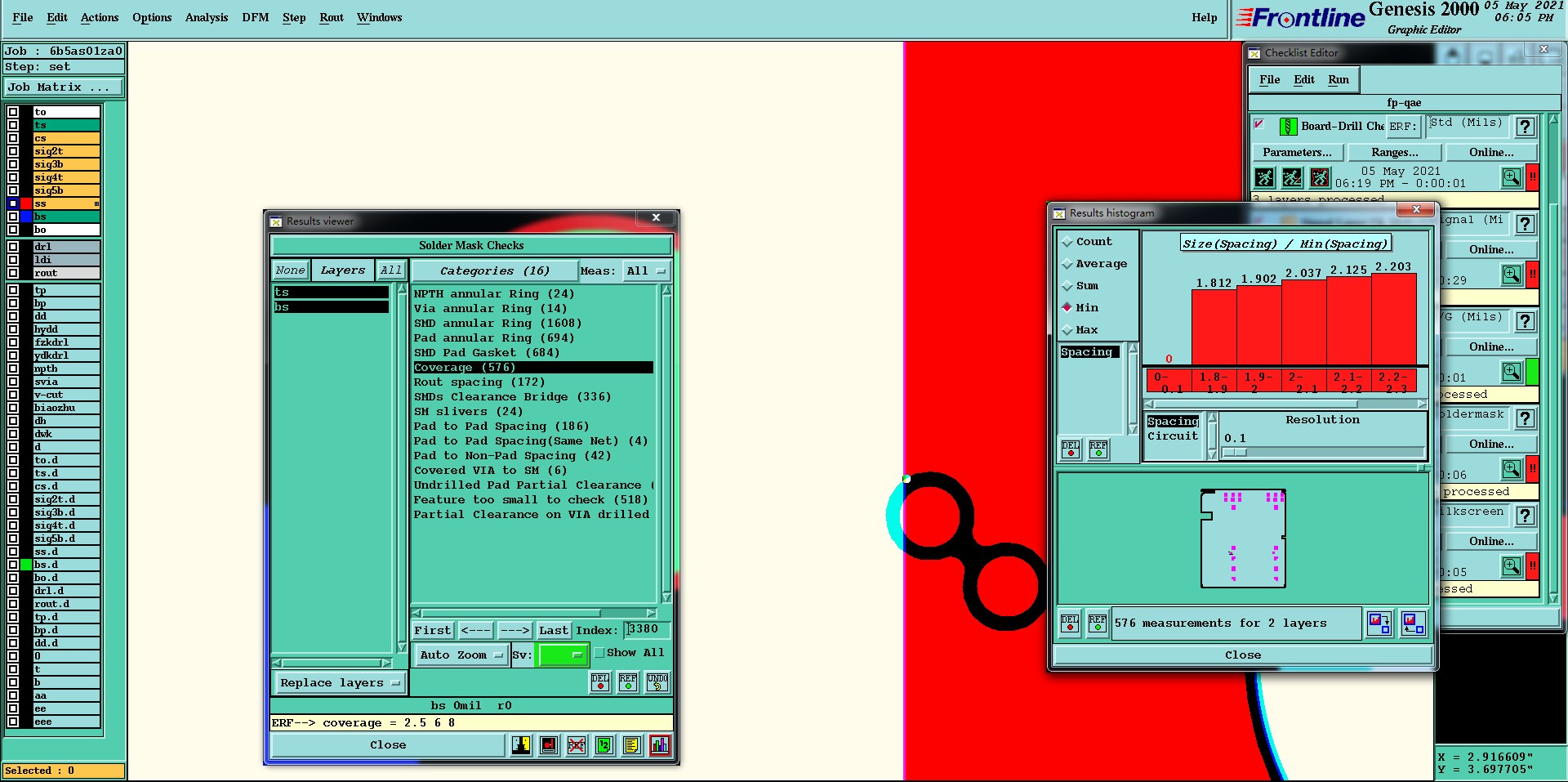
Task: Select the Coverage (576) category
Action: [533, 368]
